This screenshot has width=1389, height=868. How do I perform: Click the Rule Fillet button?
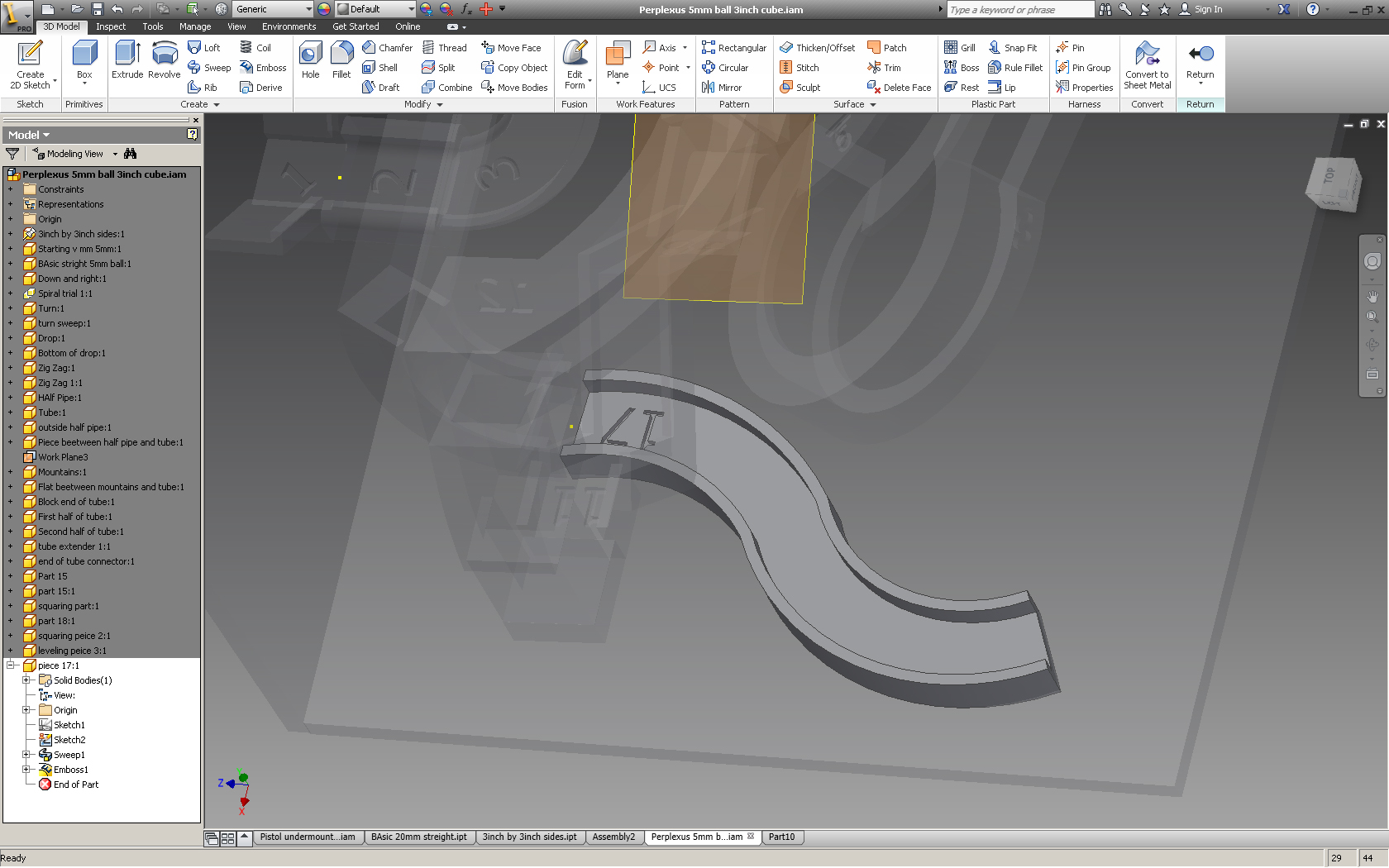[x=1015, y=68]
